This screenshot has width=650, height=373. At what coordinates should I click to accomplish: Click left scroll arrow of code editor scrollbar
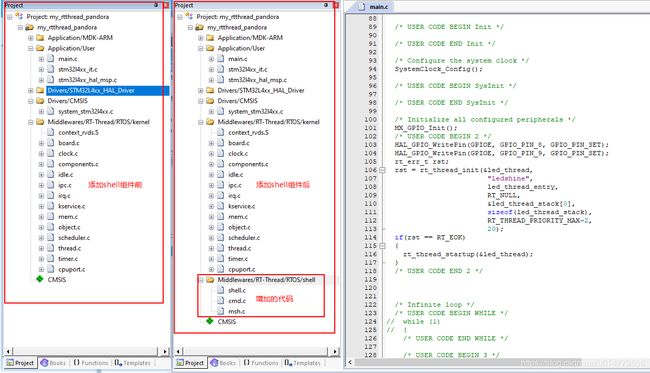tap(350, 362)
